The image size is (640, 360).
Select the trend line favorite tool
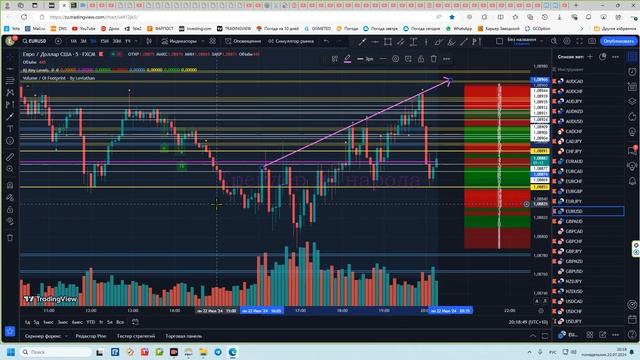tap(362, 41)
